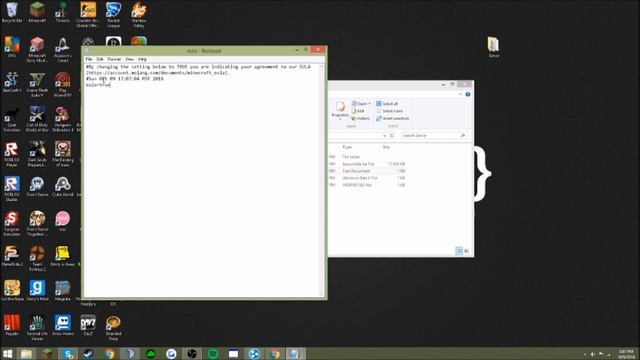Launch the Second Life Viewer shortcut
The height and width of the screenshot is (360, 640).
[x=37, y=328]
